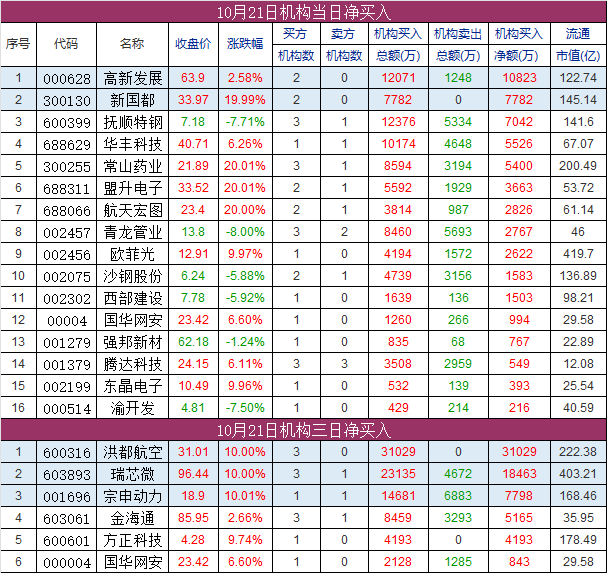Click stock name 西部建设
The width and height of the screenshot is (607, 573).
click(x=132, y=299)
